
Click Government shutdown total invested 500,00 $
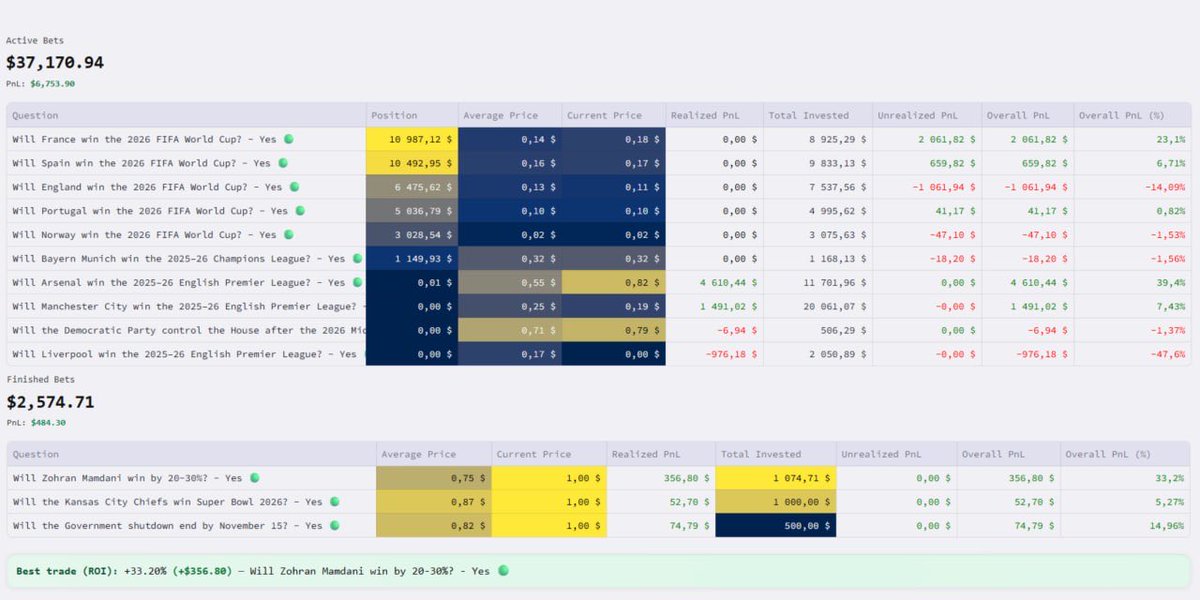point(776,526)
